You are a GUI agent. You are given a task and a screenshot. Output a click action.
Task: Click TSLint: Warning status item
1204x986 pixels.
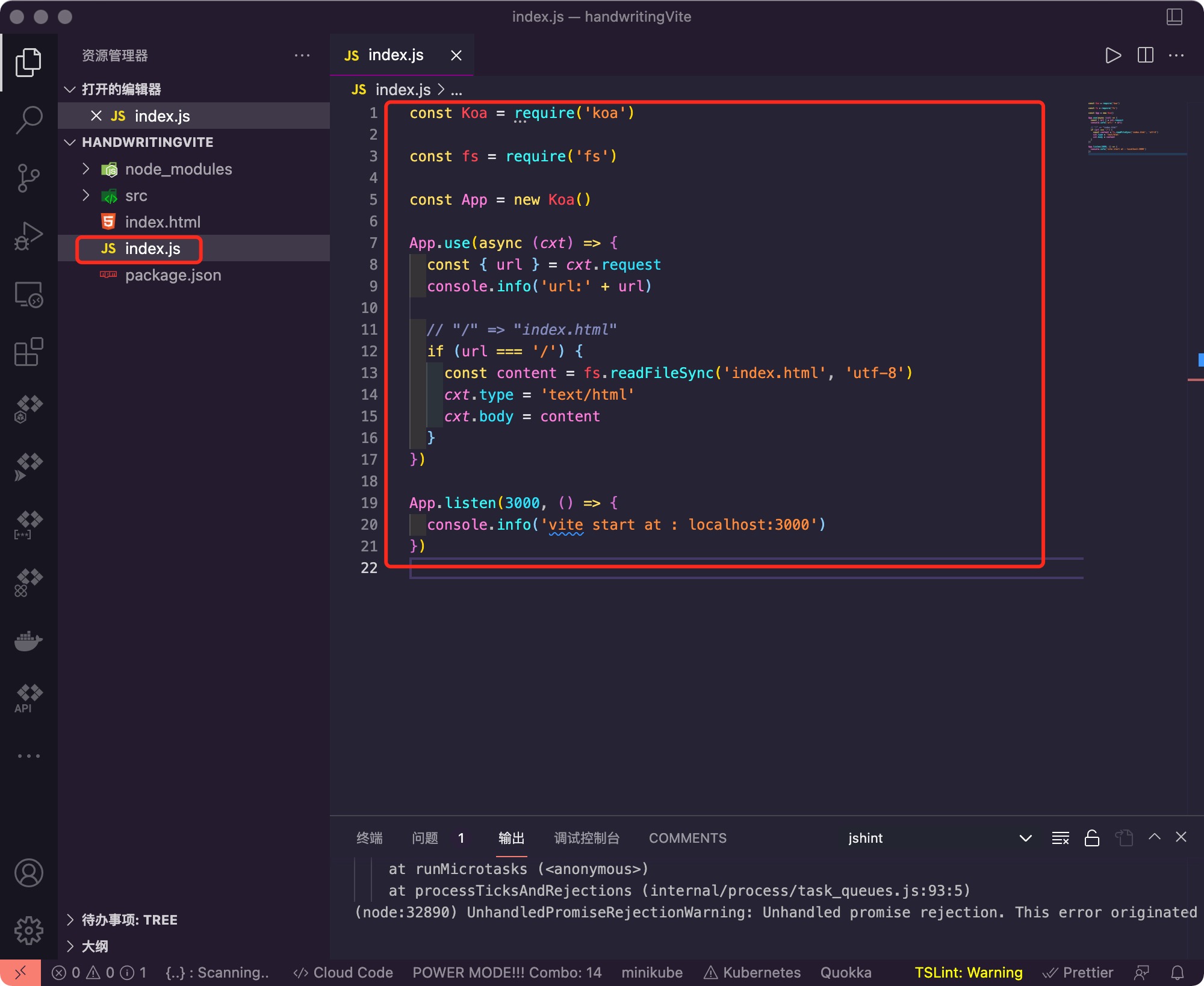(x=969, y=973)
